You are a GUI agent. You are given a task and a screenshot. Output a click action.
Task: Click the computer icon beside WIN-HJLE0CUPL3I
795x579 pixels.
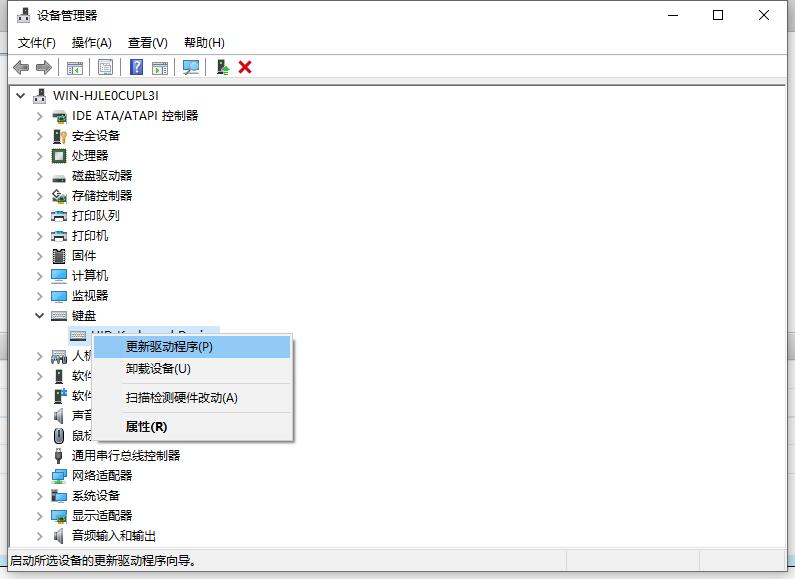click(40, 95)
